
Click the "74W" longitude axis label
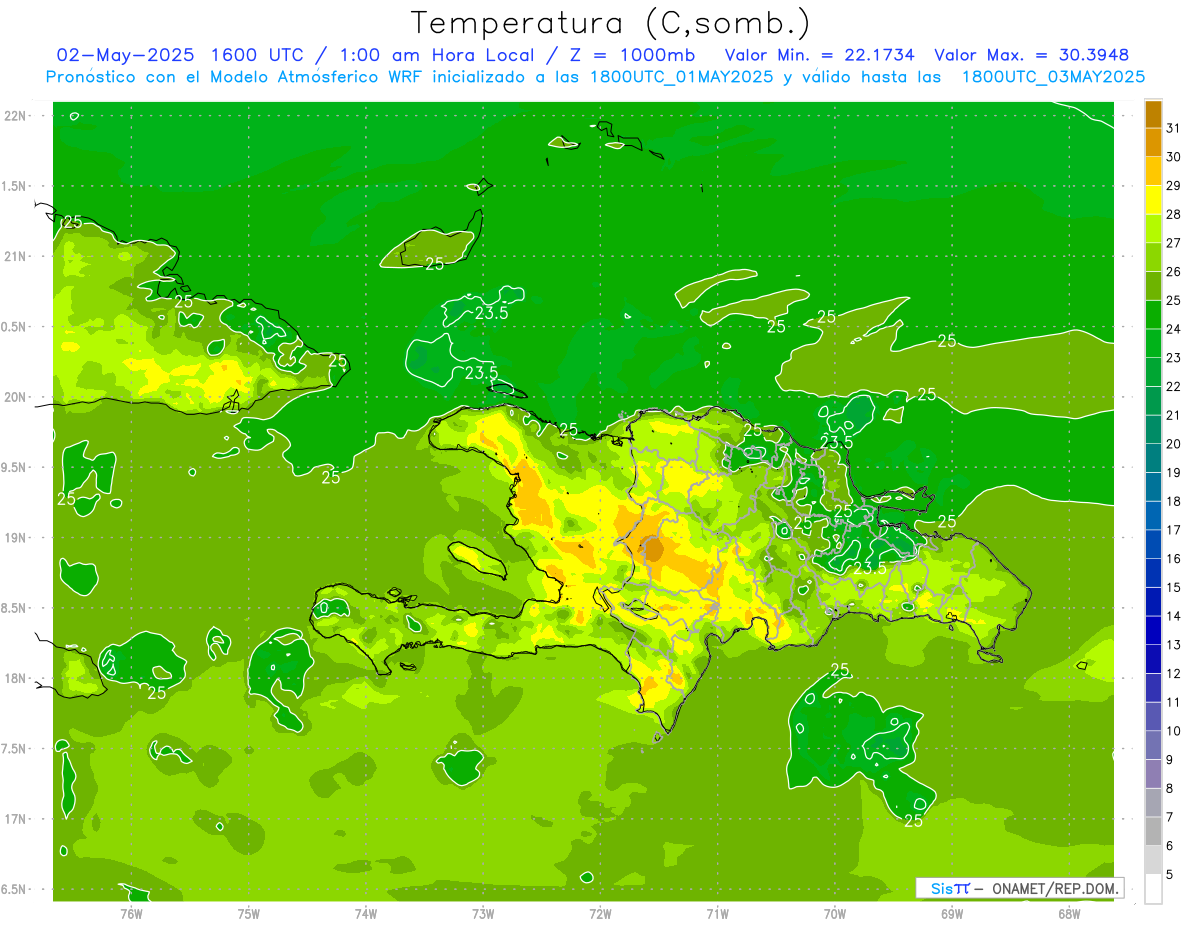tap(366, 913)
